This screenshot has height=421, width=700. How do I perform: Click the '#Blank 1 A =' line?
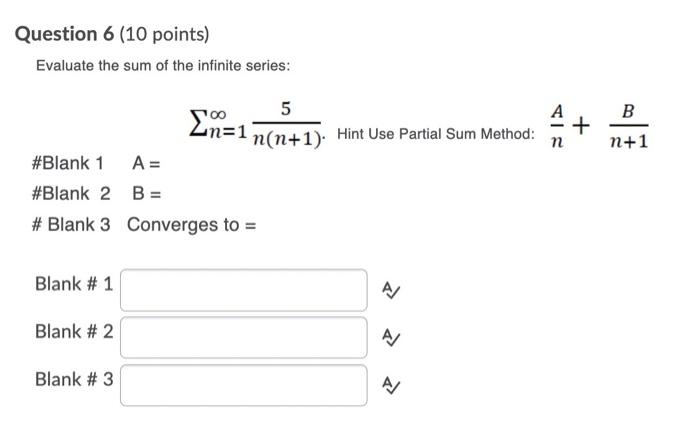coord(96,163)
